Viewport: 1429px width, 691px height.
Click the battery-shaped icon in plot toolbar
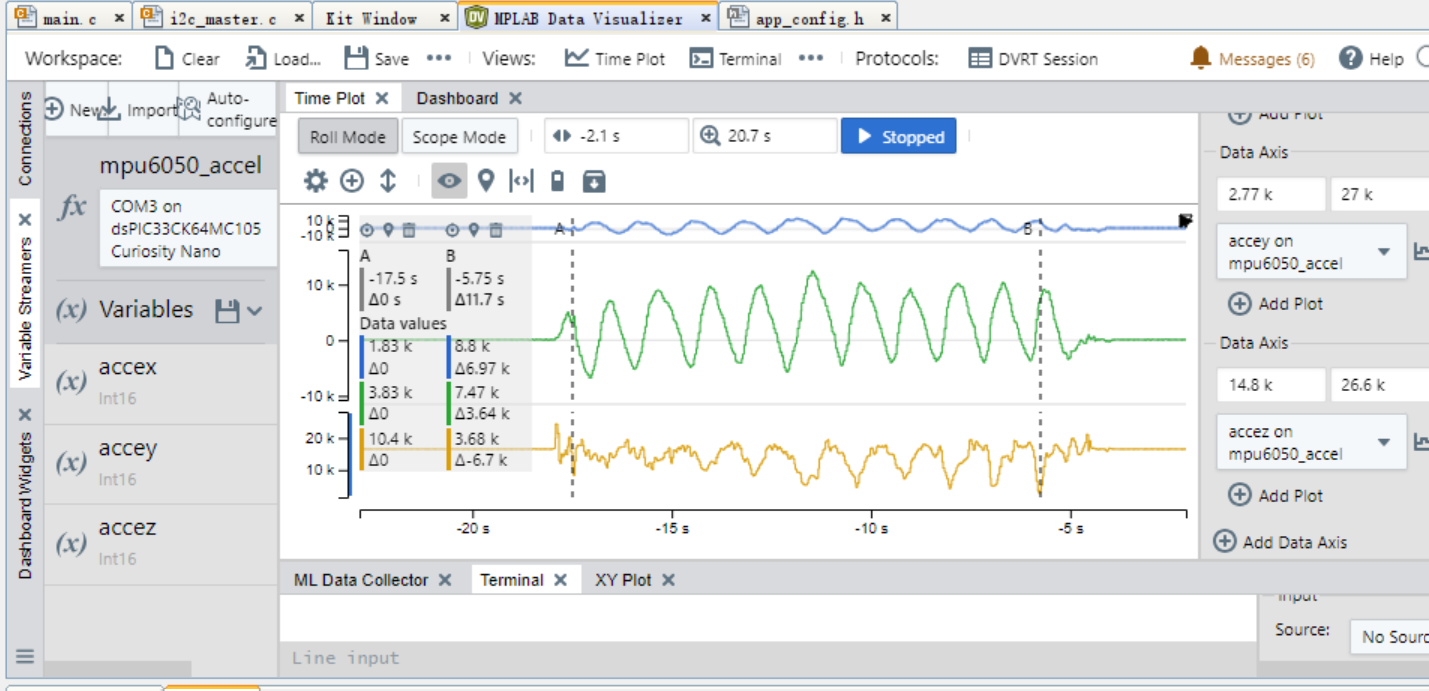(558, 180)
